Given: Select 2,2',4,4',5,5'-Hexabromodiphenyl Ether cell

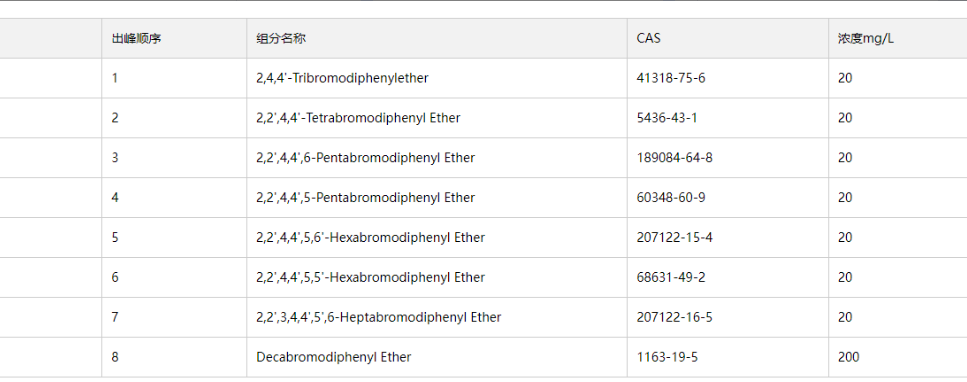Looking at the screenshot, I should 437,277.
